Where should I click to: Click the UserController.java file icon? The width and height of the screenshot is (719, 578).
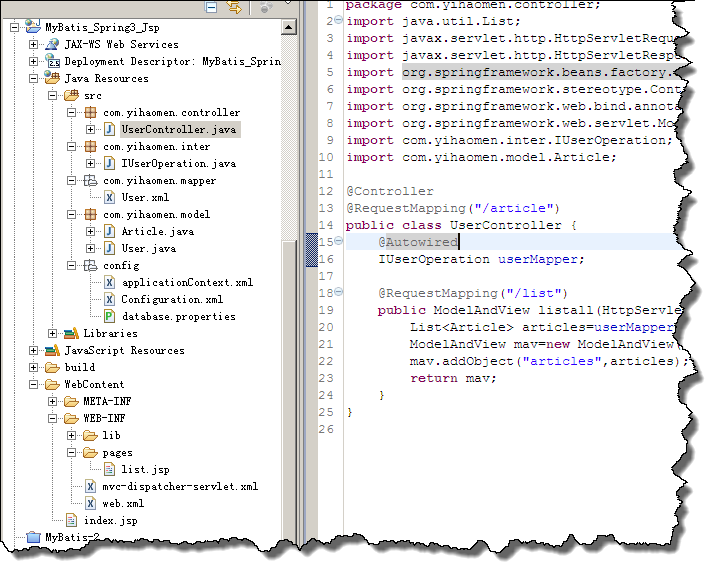point(109,129)
